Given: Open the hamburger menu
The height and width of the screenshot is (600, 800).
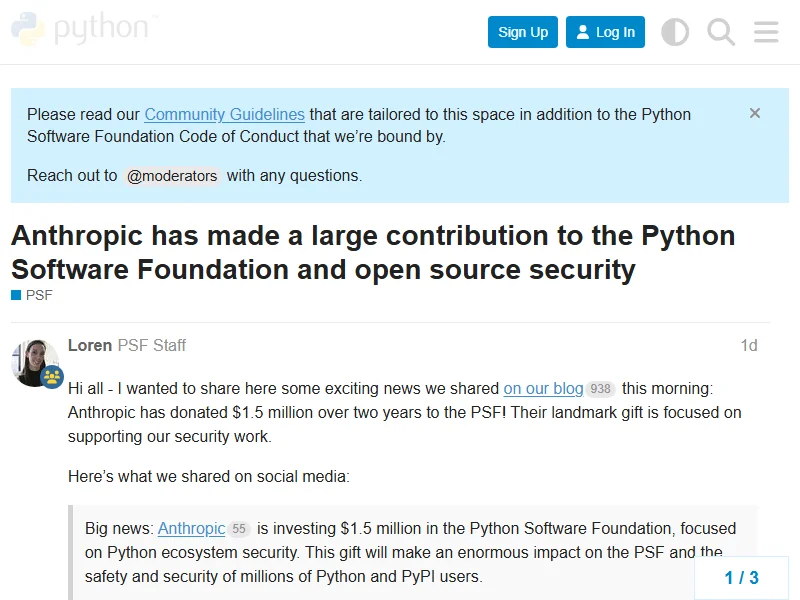Looking at the screenshot, I should (x=766, y=32).
